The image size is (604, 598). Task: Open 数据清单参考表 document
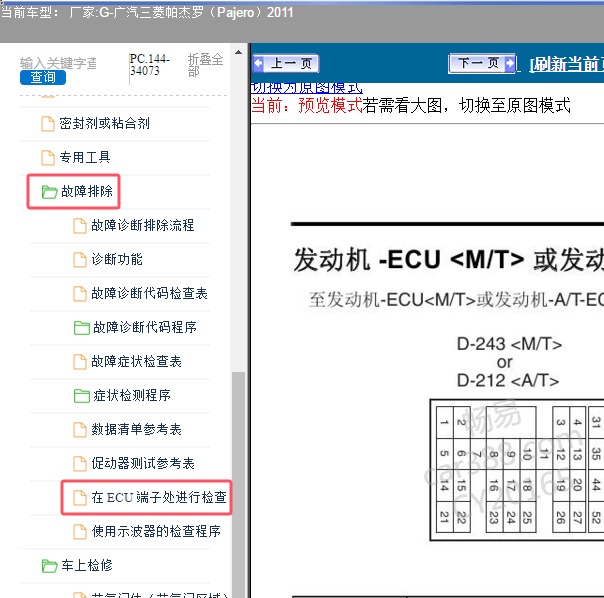point(136,429)
